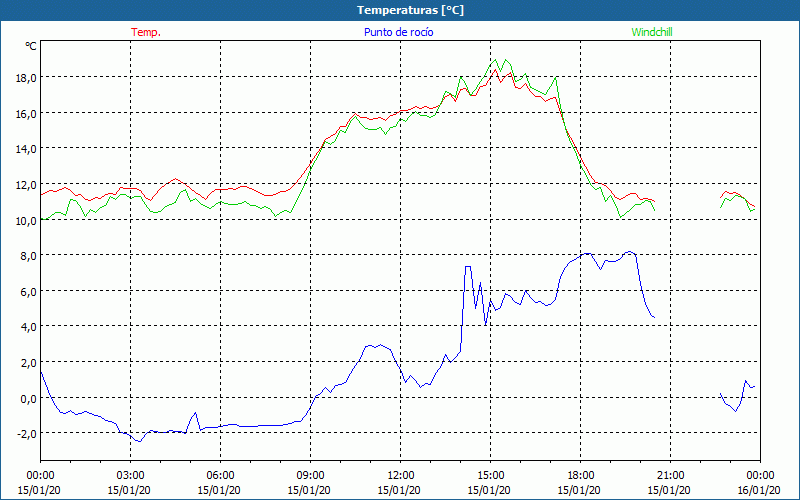The image size is (800, 500).
Task: Click the 12:00 time axis label
Action: click(x=401, y=476)
